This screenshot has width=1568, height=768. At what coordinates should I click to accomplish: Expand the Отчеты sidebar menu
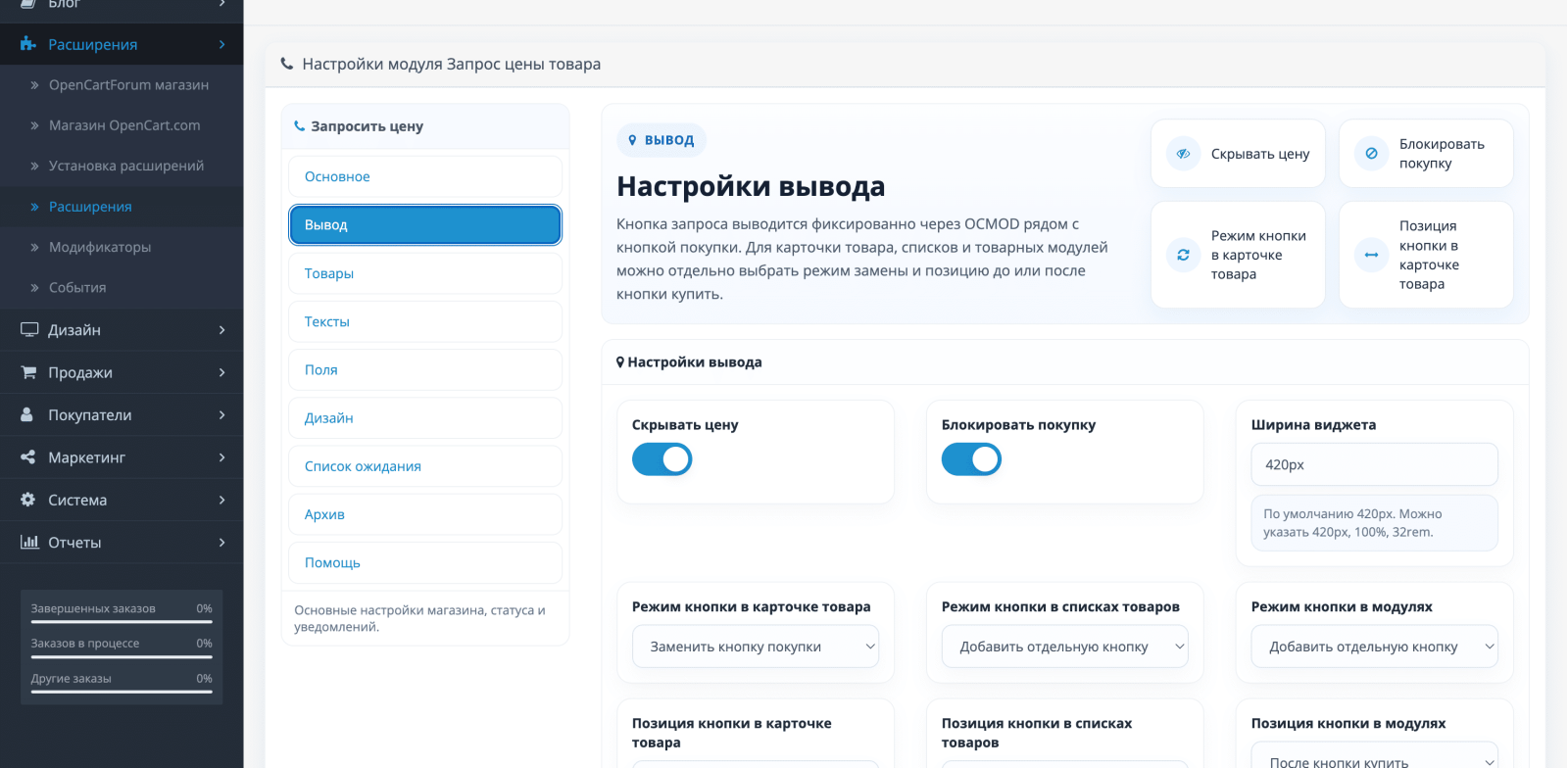[x=122, y=542]
